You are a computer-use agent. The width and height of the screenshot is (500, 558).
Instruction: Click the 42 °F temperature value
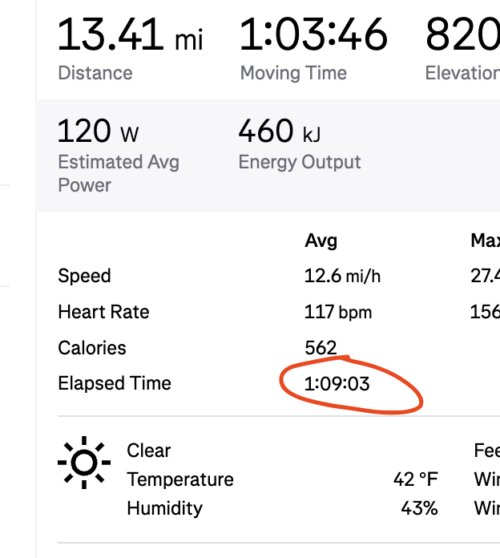coord(416,479)
